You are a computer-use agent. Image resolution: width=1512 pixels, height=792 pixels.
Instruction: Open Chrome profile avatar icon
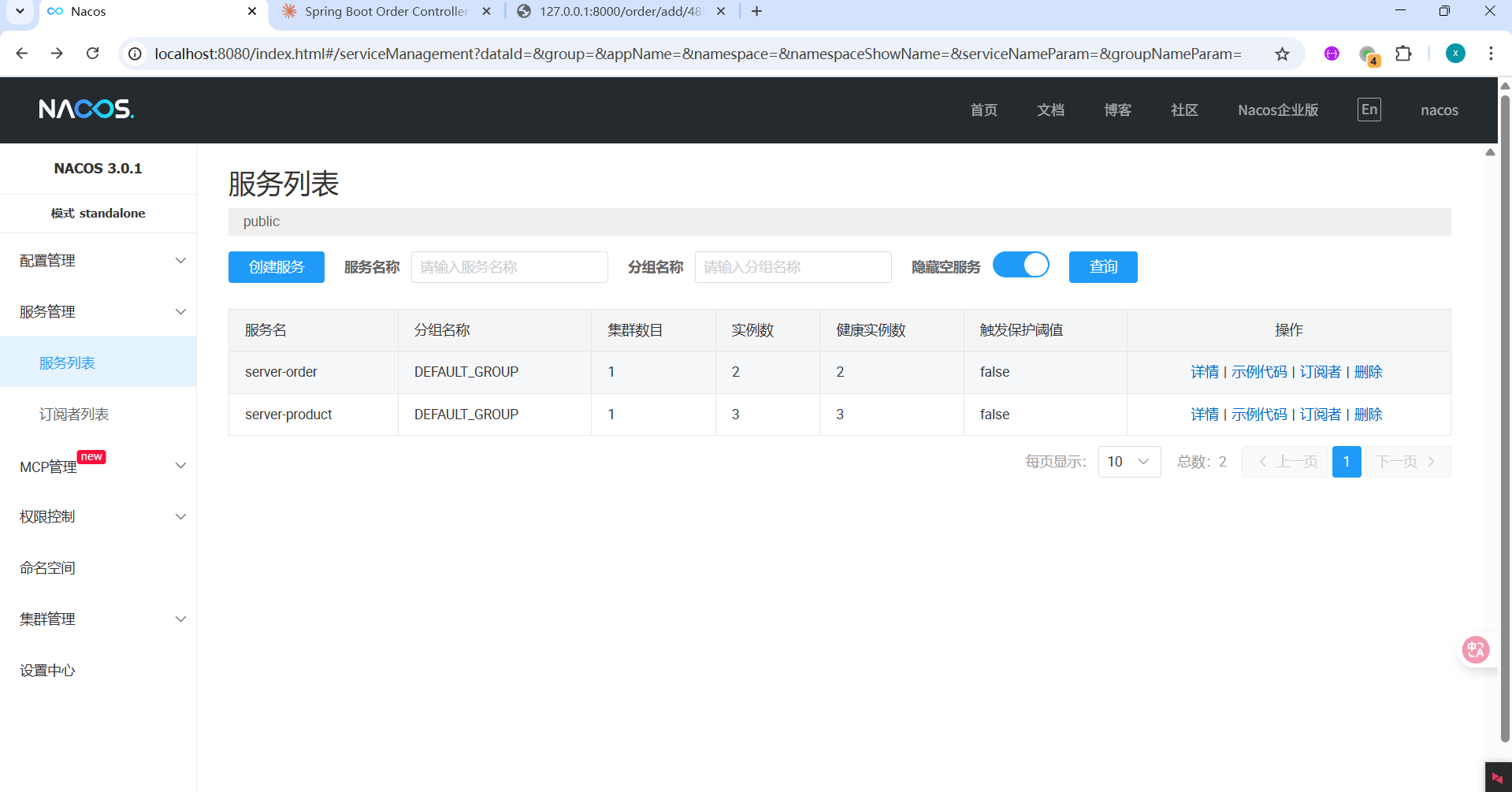(x=1455, y=54)
